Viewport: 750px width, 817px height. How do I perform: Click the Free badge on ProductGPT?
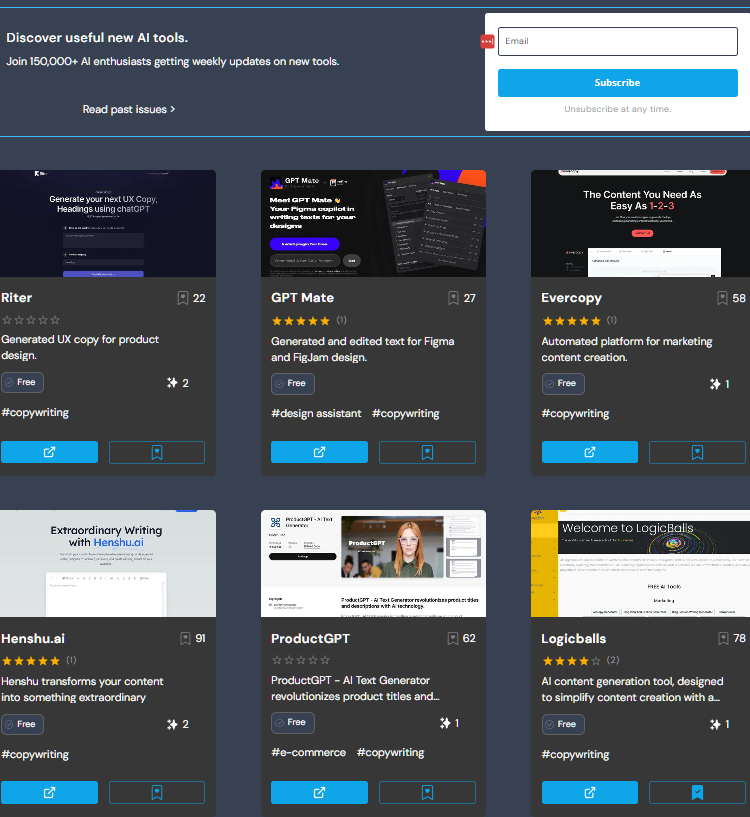293,723
